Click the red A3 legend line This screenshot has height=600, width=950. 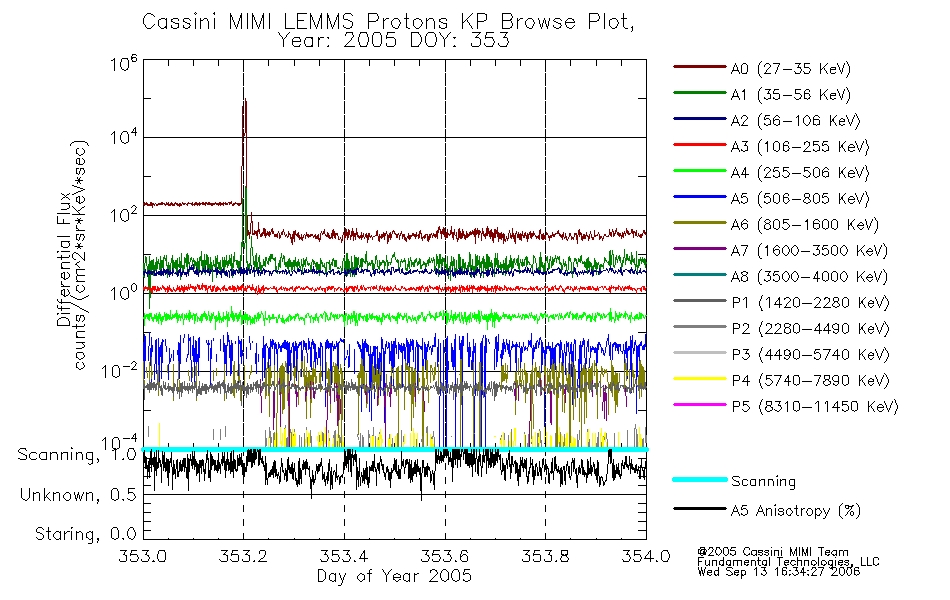coord(699,145)
